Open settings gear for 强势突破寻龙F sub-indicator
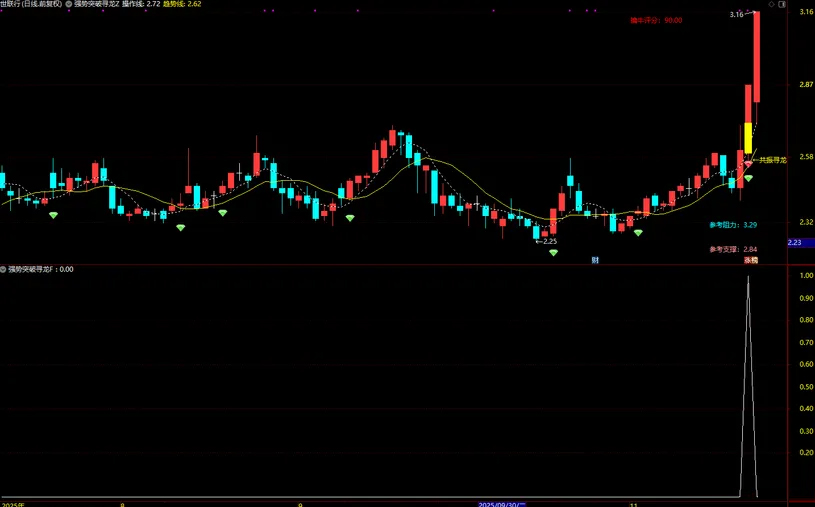 4,269
